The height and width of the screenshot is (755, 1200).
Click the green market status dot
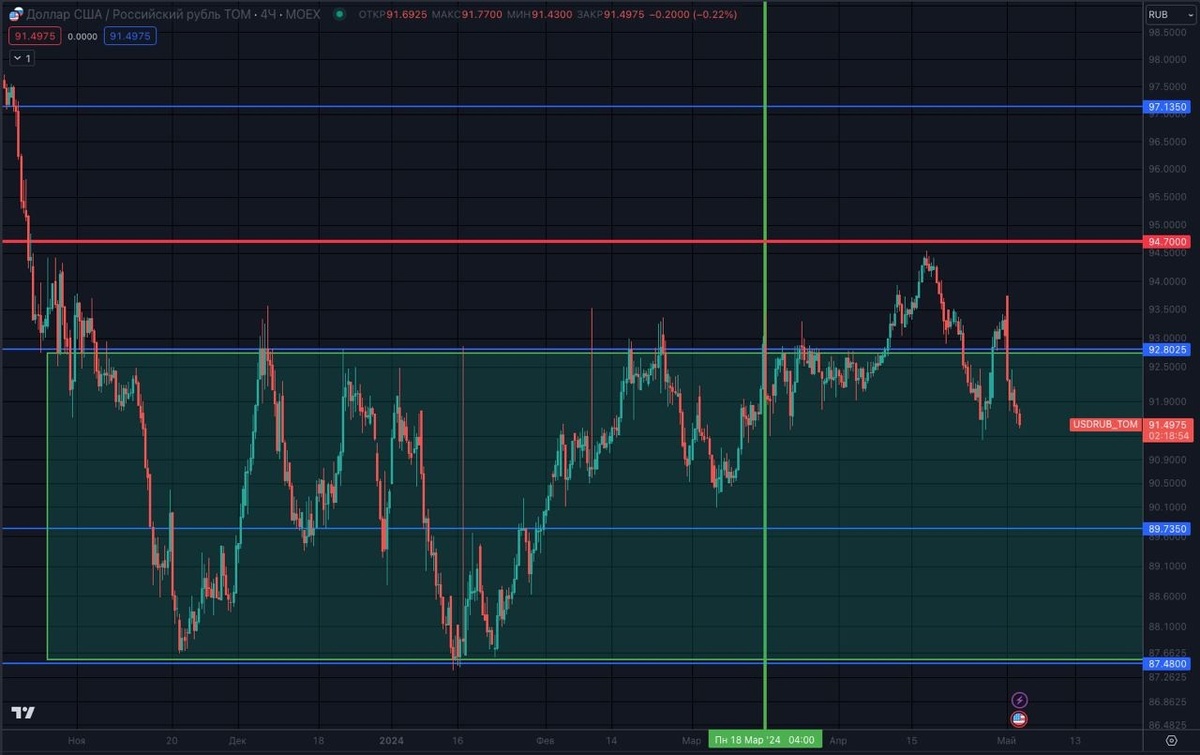(341, 14)
